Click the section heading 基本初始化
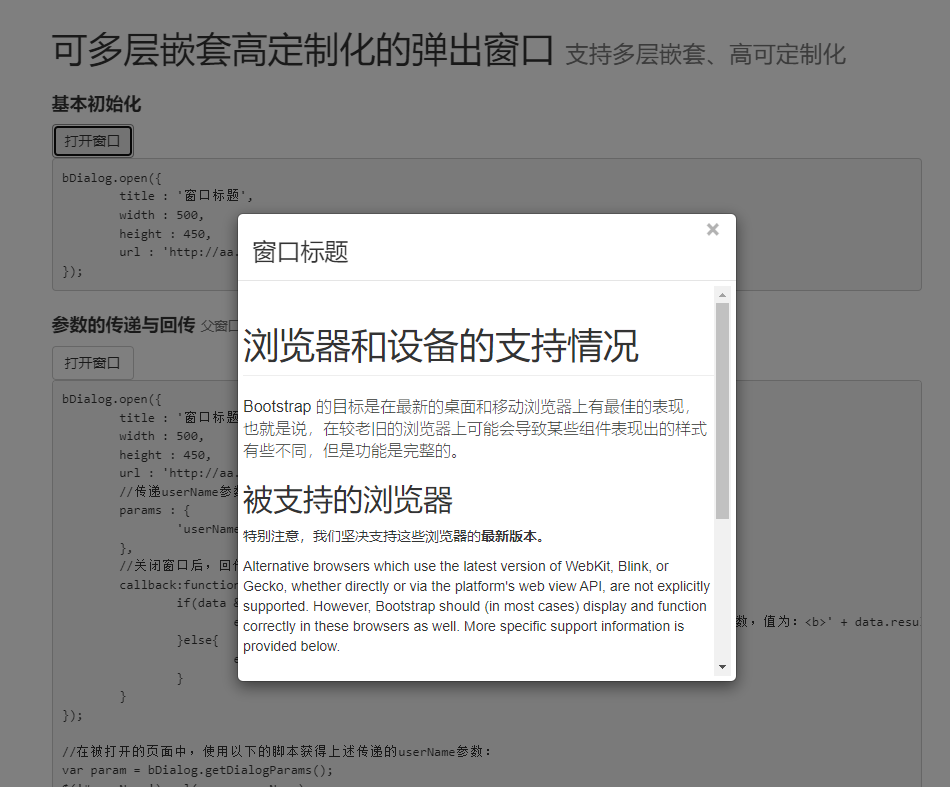Viewport: 950px width, 787px height. click(96, 104)
